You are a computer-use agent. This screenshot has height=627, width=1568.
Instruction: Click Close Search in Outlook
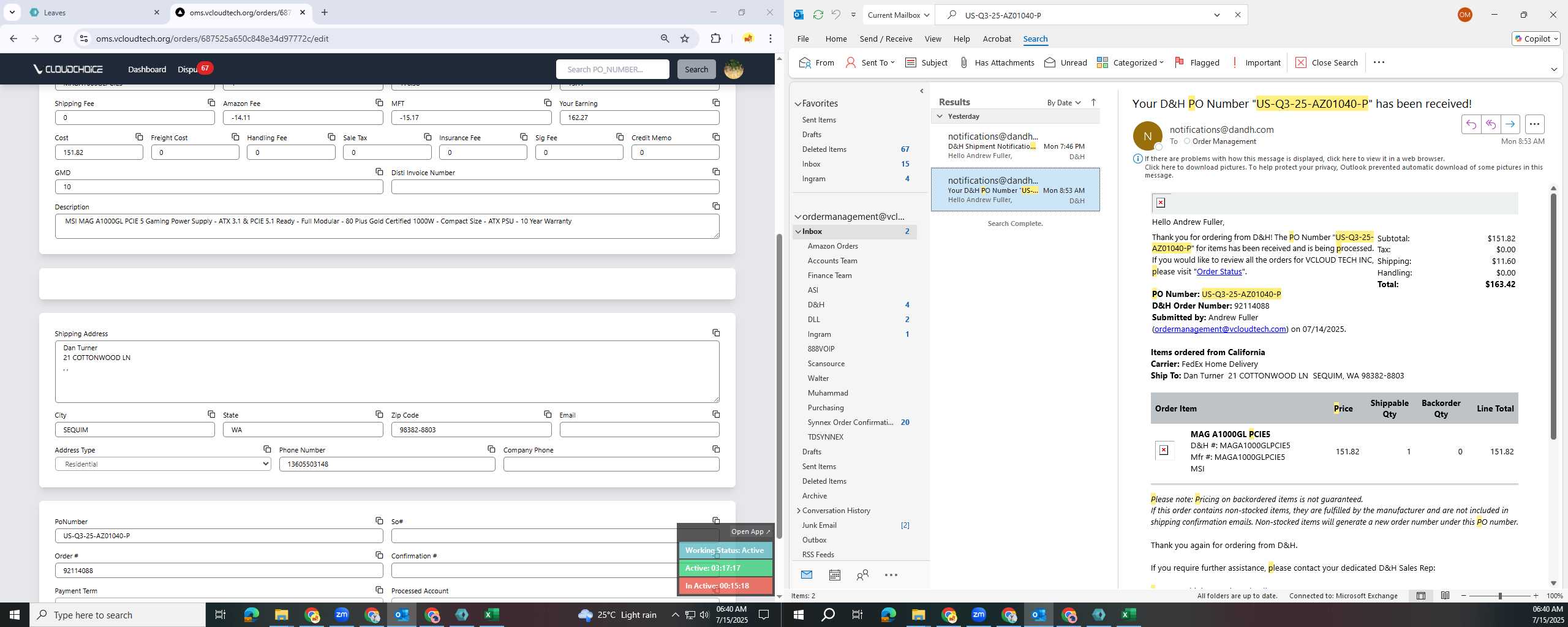click(1326, 62)
